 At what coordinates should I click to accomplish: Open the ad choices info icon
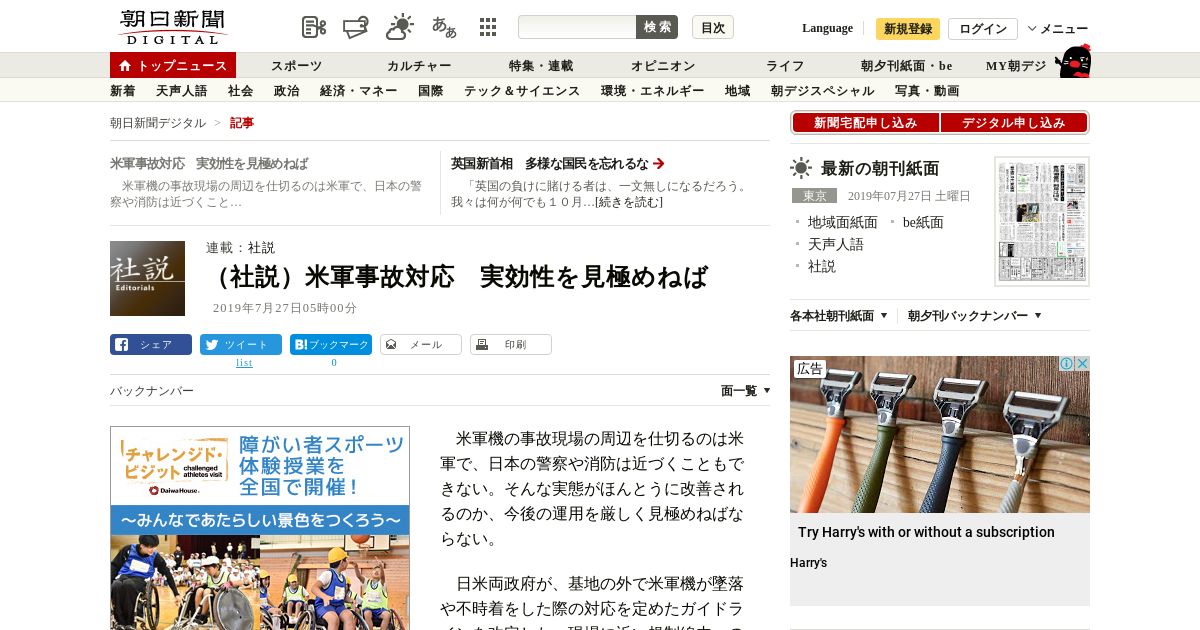pyautogui.click(x=1067, y=364)
